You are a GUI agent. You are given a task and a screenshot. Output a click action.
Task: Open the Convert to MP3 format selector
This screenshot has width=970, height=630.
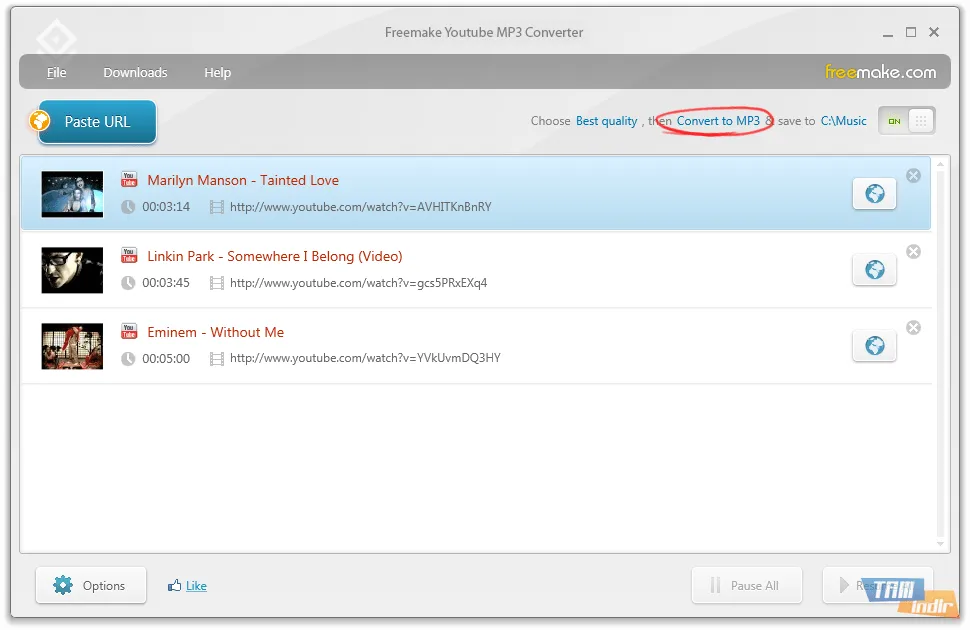(x=719, y=120)
